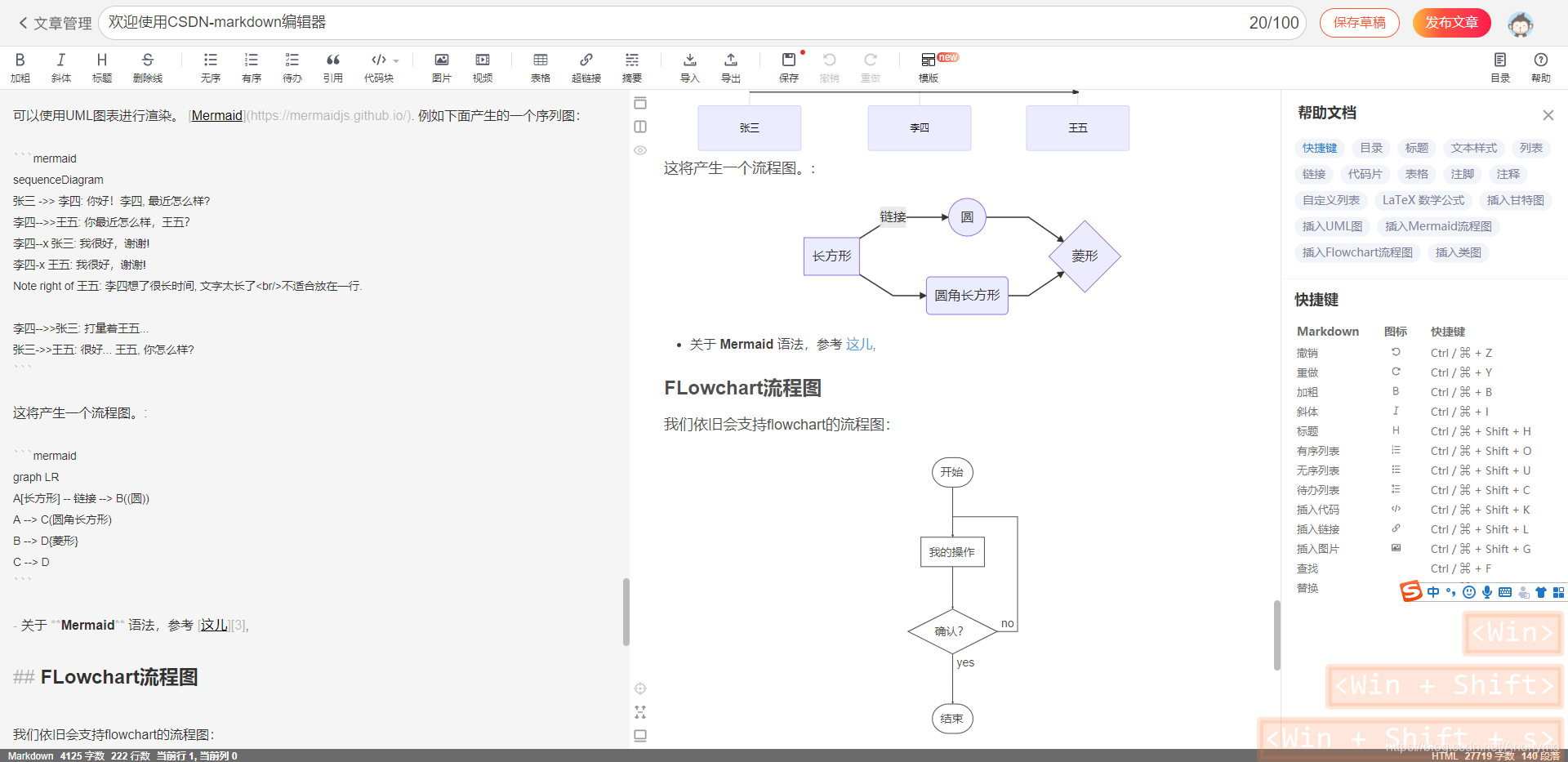This screenshot has height=762, width=1568.
Task: Insert an ordered list (有序)
Action: pos(252,67)
